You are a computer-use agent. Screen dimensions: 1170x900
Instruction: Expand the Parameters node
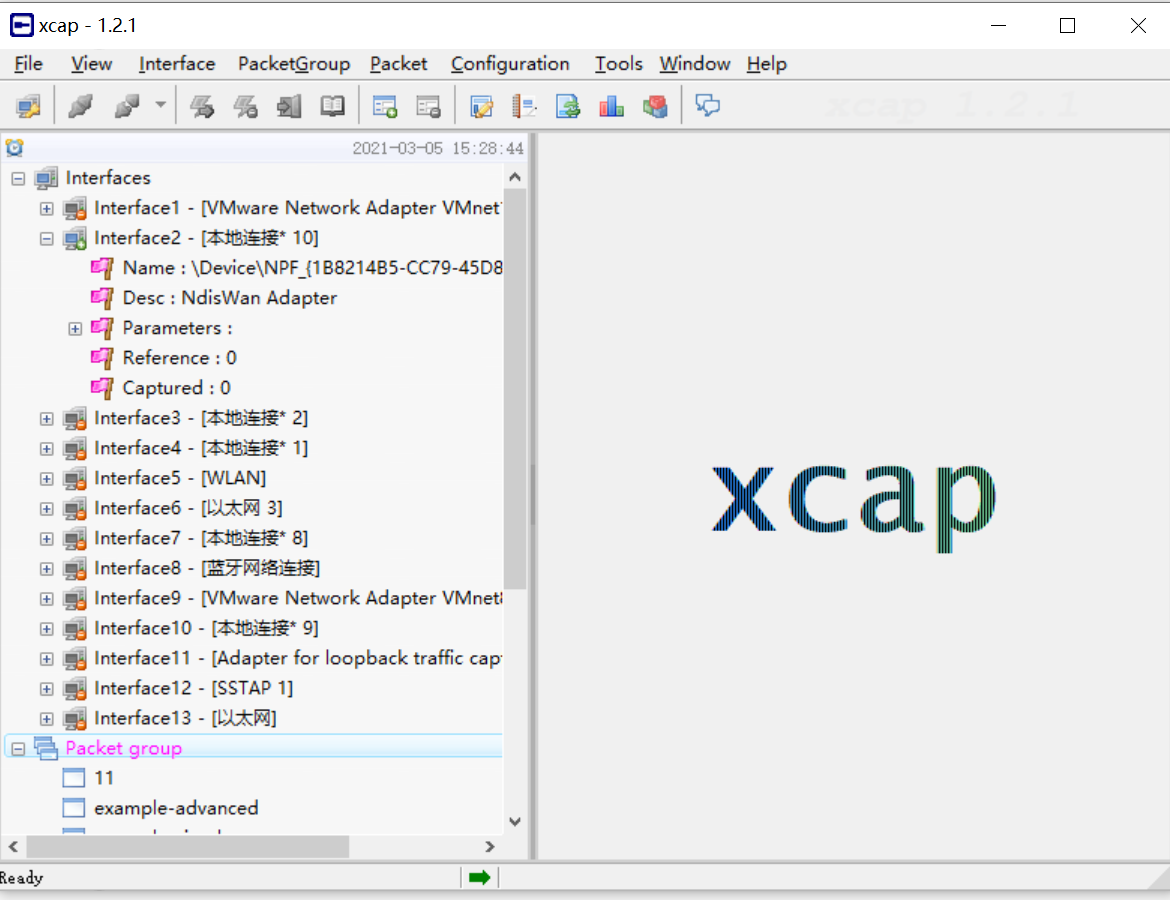pyautogui.click(x=75, y=329)
